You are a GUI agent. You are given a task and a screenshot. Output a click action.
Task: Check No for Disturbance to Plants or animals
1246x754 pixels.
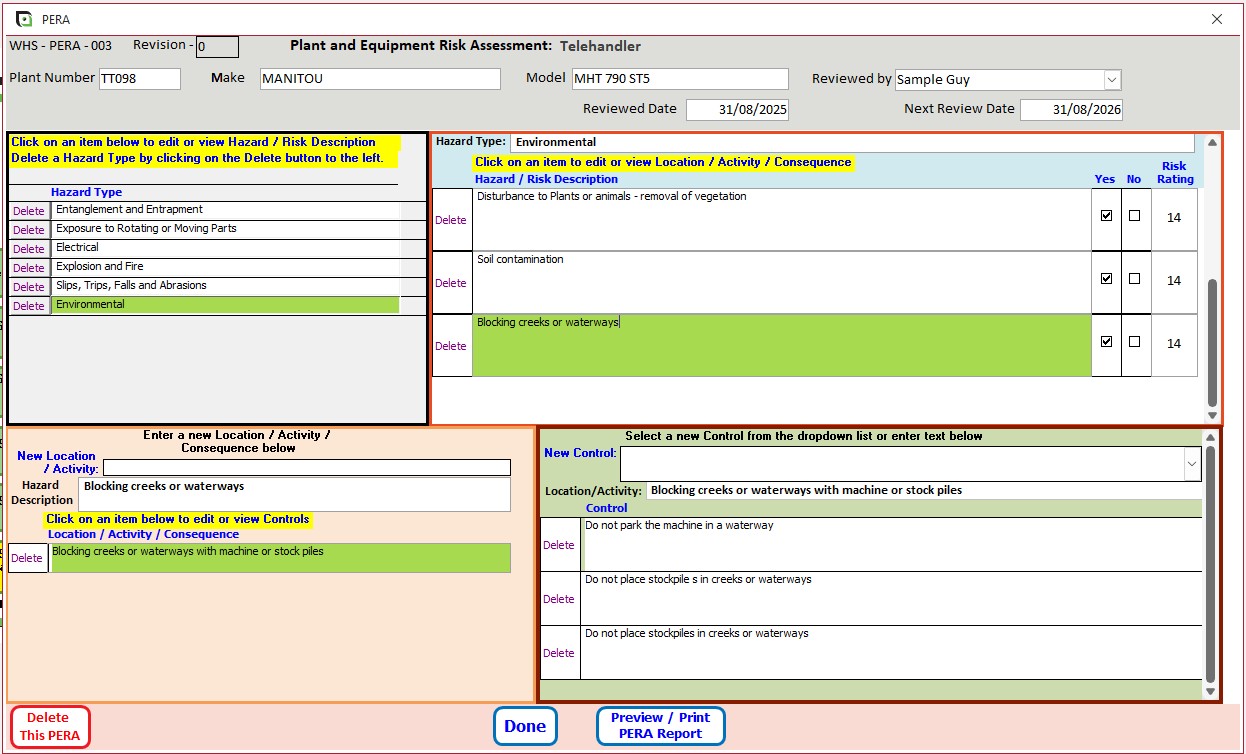click(1134, 215)
